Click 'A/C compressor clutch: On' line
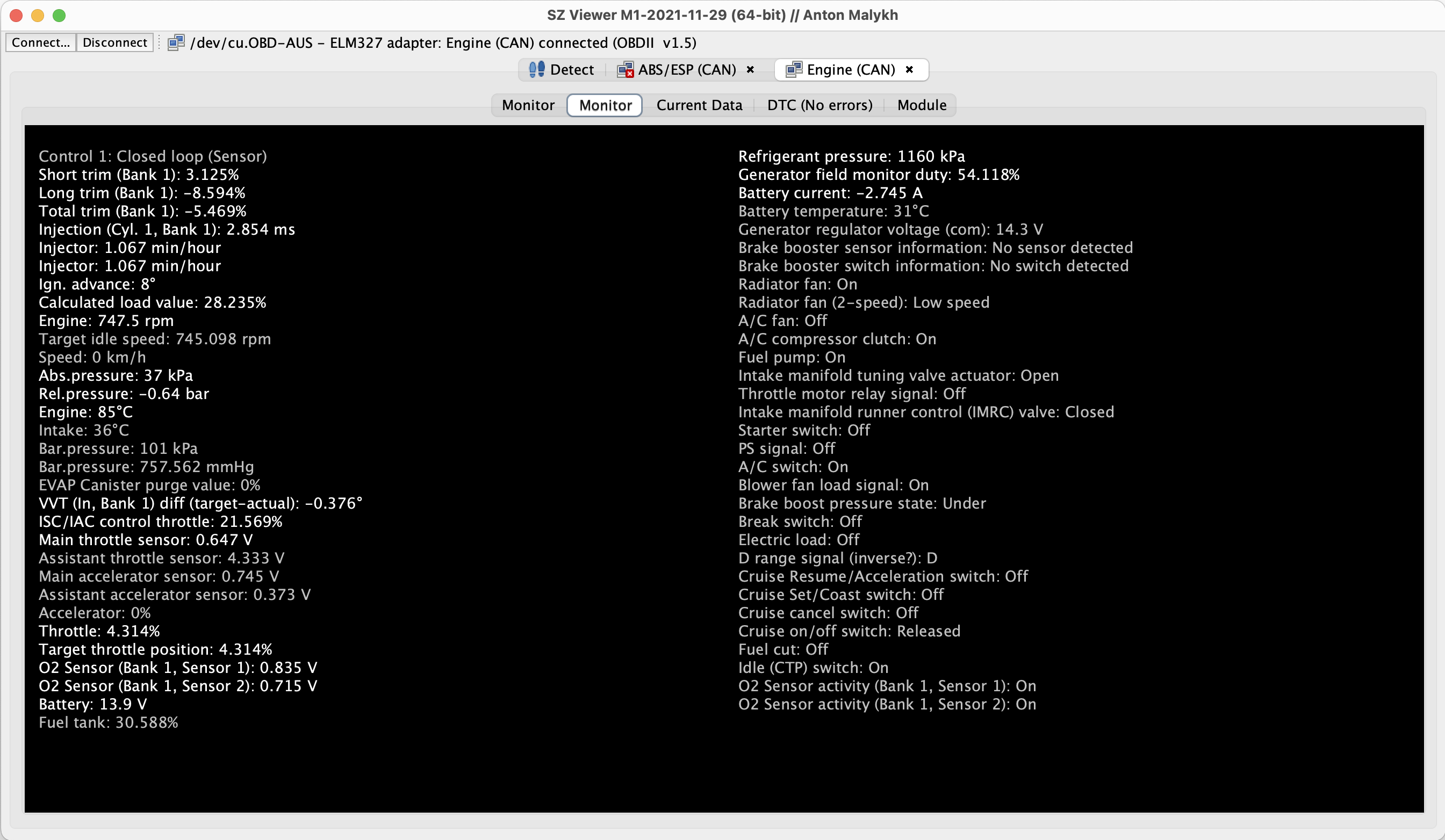 [837, 339]
